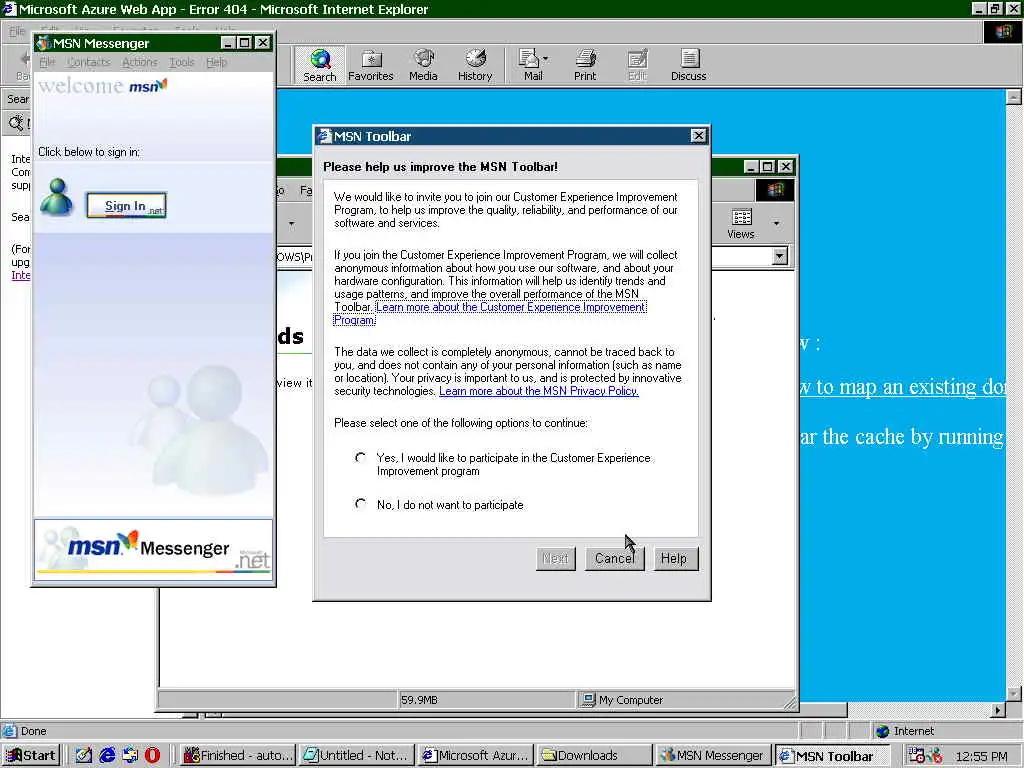The image size is (1024, 768).
Task: Click the Done status text in IE
Action: 33,731
